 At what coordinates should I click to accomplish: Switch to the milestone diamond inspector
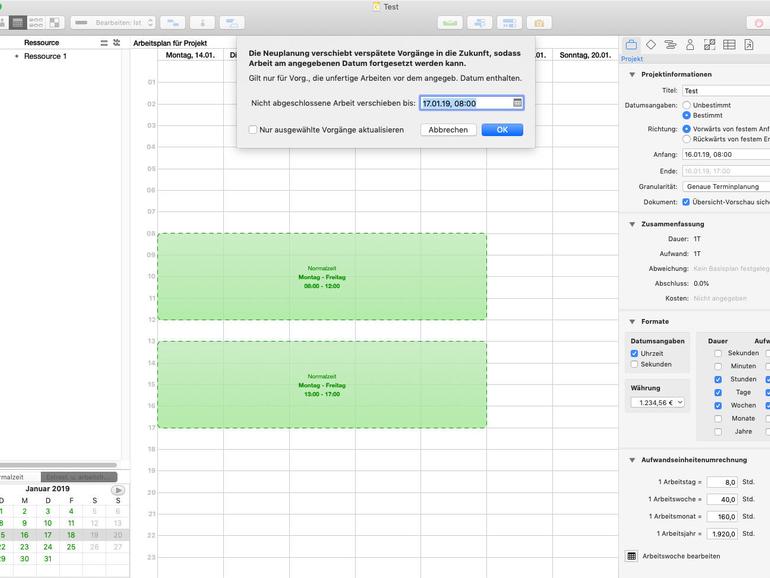point(651,45)
